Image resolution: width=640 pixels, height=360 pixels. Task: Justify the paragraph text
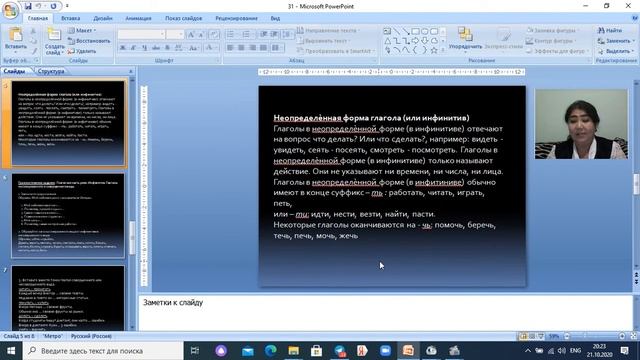[x=263, y=48]
